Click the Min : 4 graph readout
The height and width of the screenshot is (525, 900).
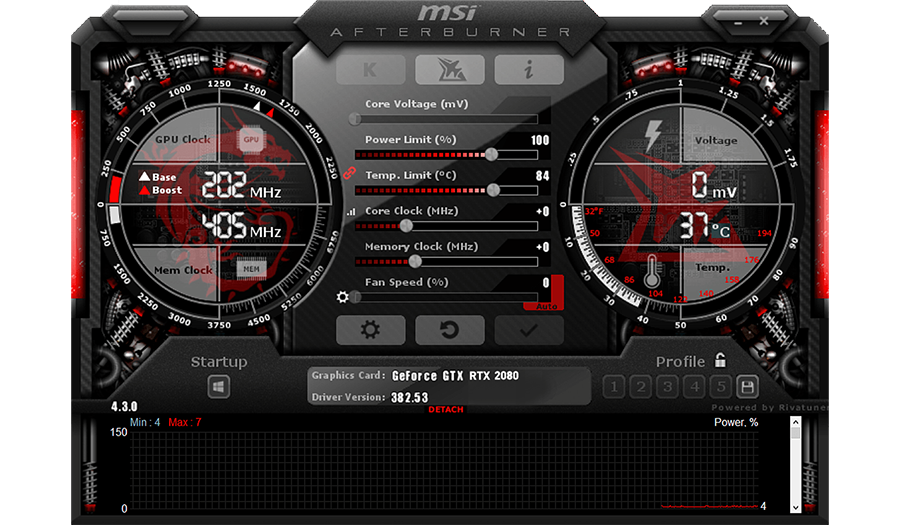[145, 422]
